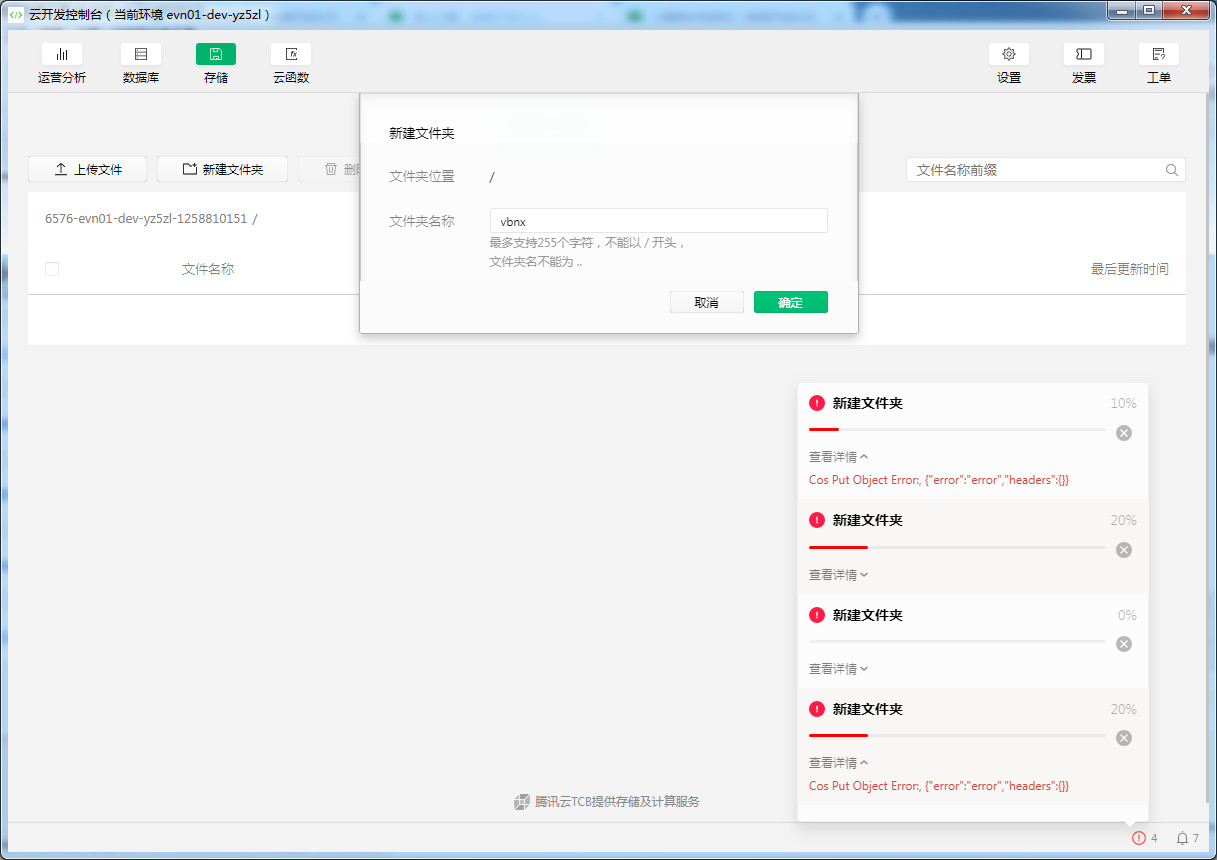
Task: Open the 数据库 database icon
Action: (x=140, y=55)
